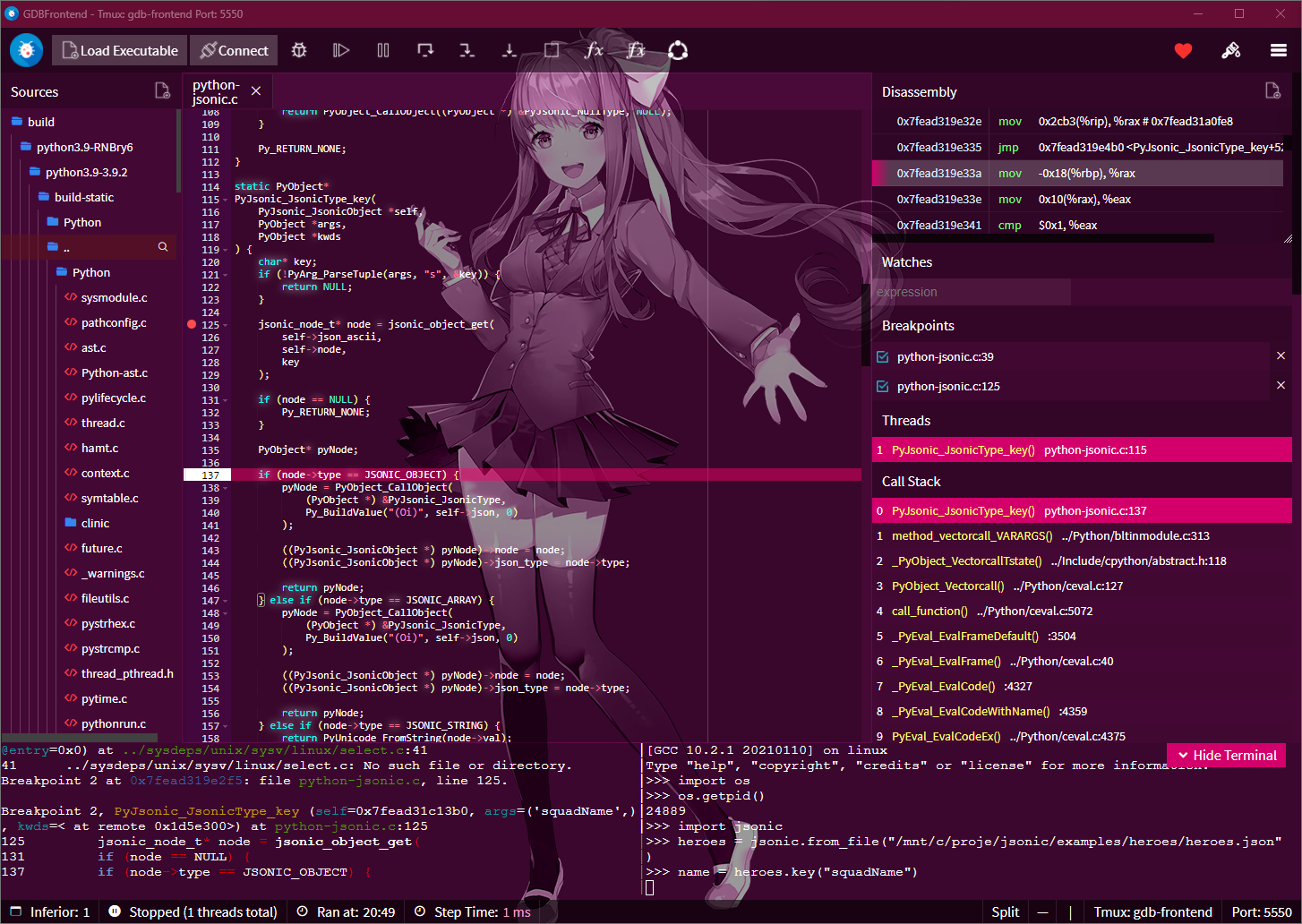Select the Step Into icon

click(467, 50)
